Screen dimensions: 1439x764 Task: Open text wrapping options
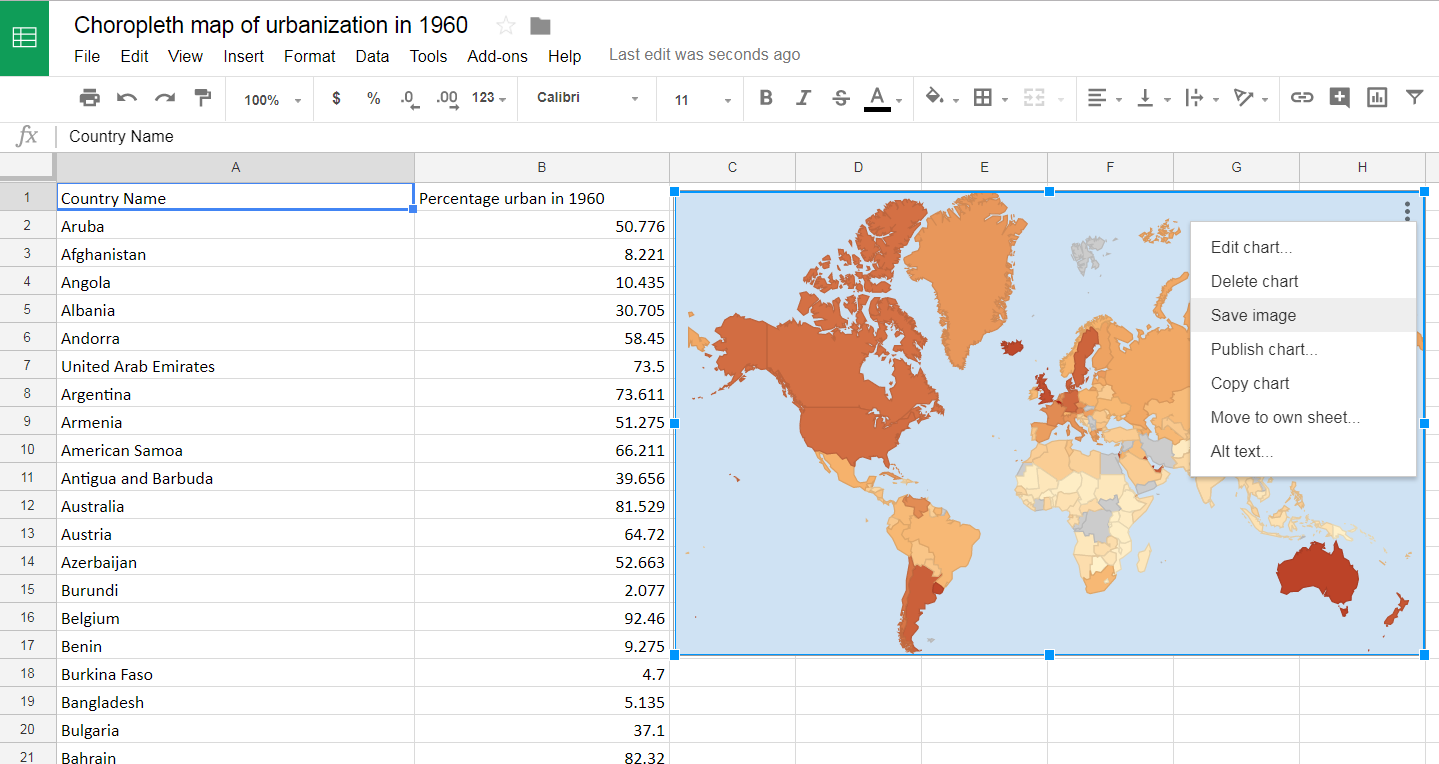point(1194,98)
